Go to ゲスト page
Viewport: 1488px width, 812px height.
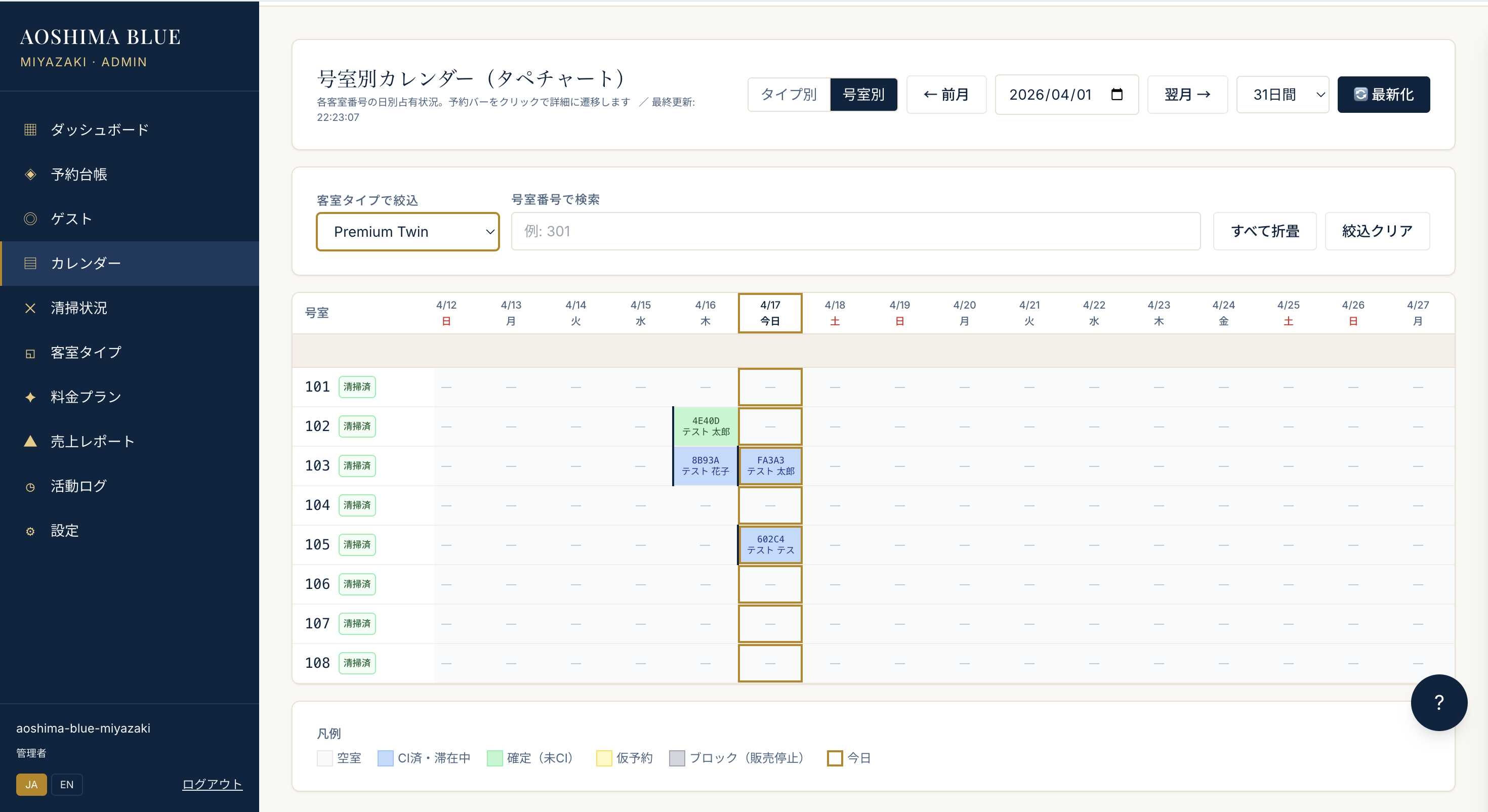130,219
